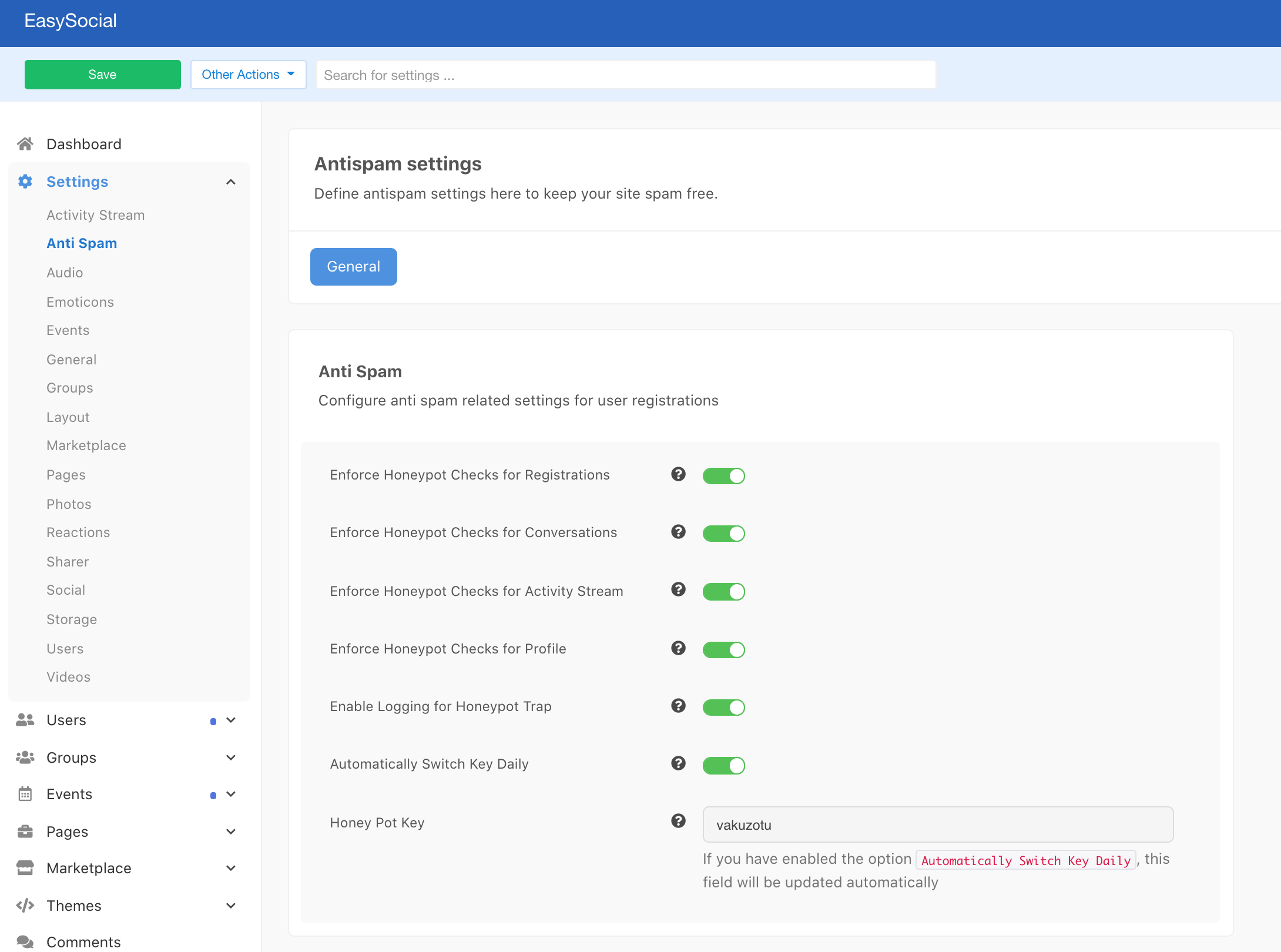The height and width of the screenshot is (952, 1281).
Task: Select the General tab button
Action: click(x=354, y=267)
